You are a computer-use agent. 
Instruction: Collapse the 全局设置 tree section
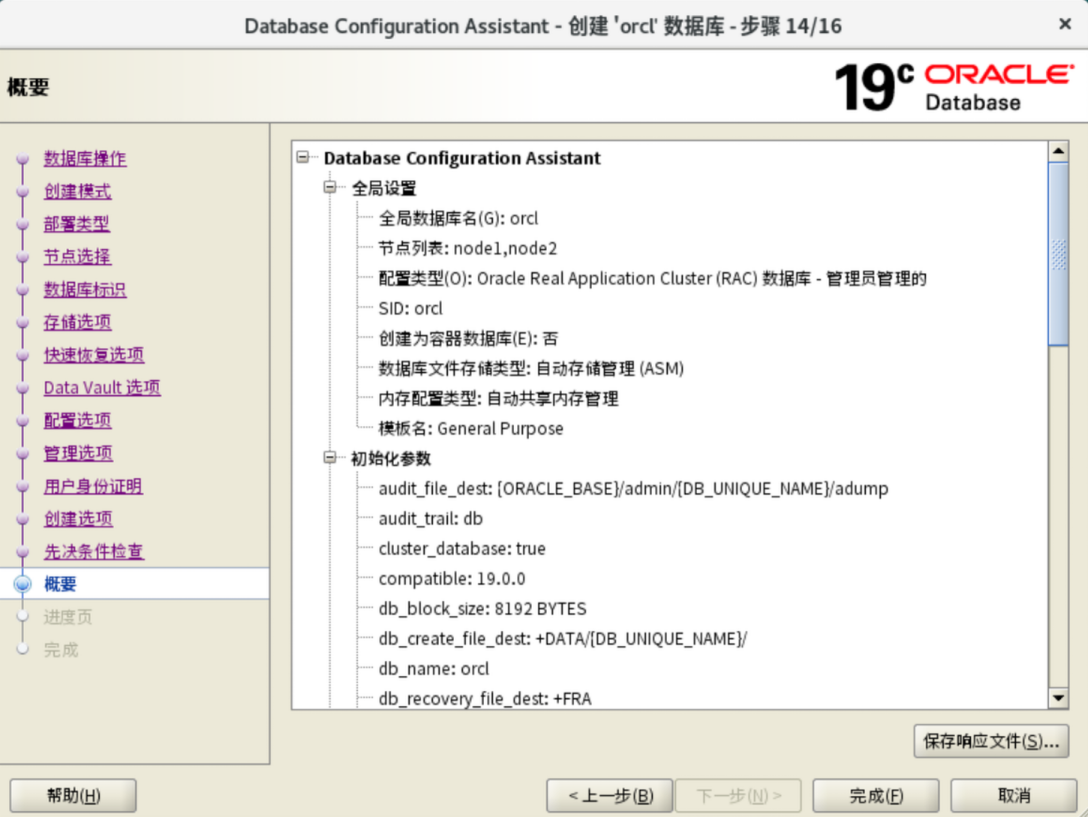[330, 188]
